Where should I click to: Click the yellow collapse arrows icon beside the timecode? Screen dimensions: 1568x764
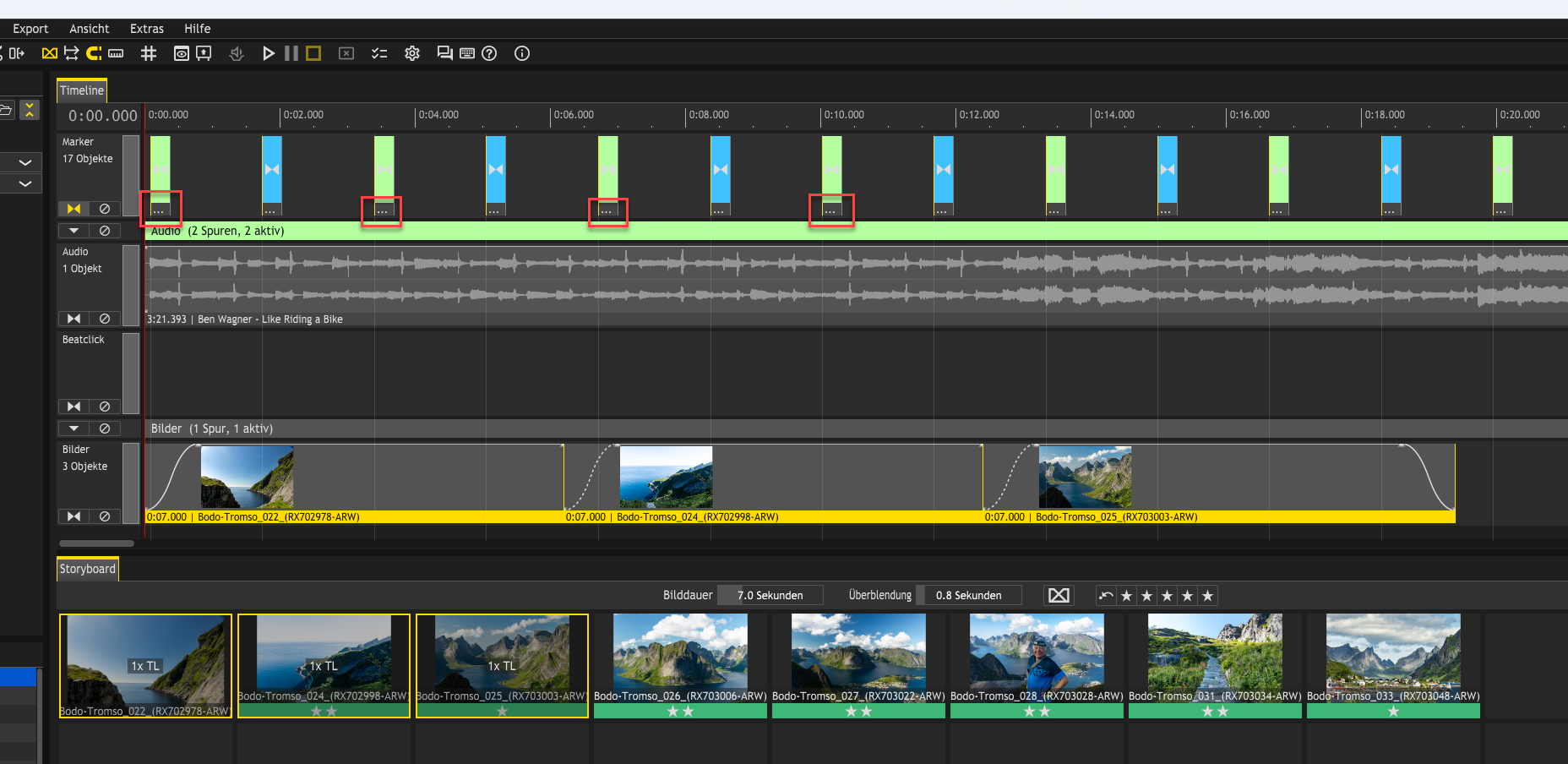(x=30, y=110)
